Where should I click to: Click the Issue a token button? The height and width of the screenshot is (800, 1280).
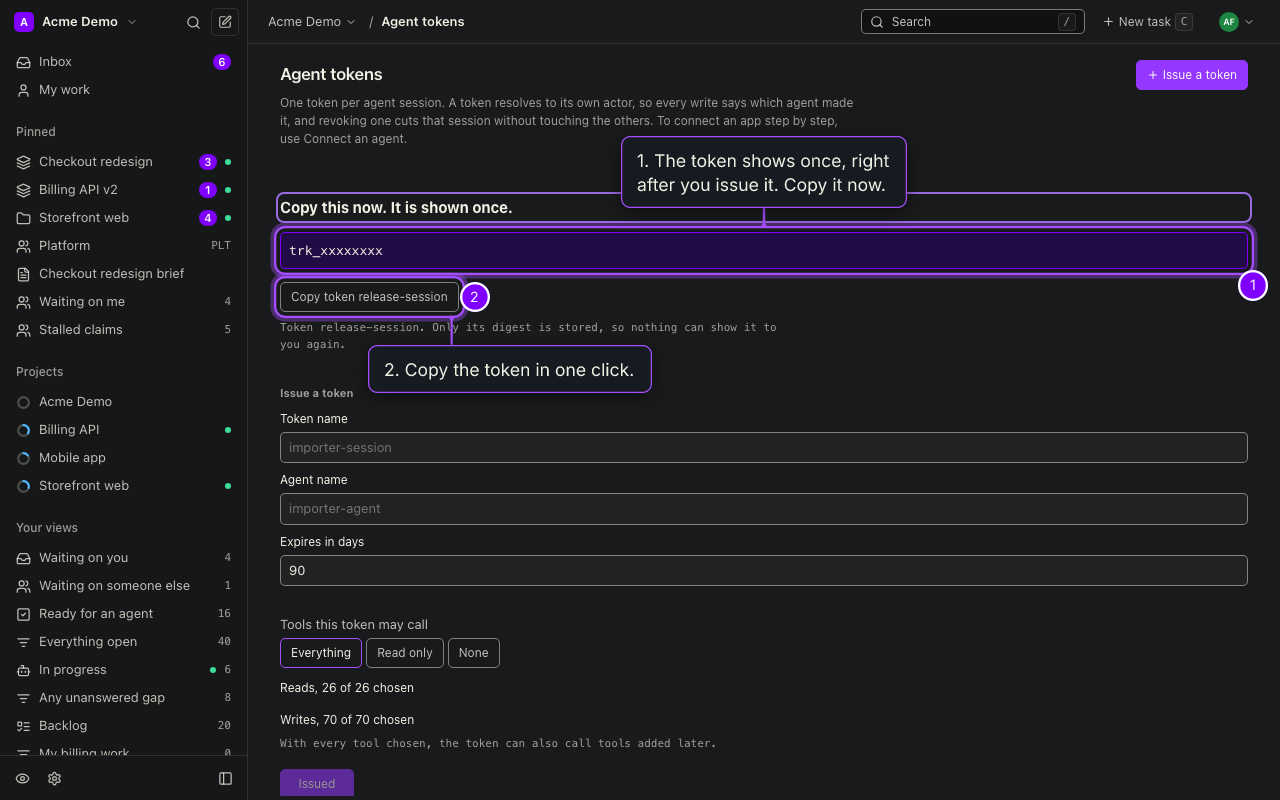tap(1192, 75)
